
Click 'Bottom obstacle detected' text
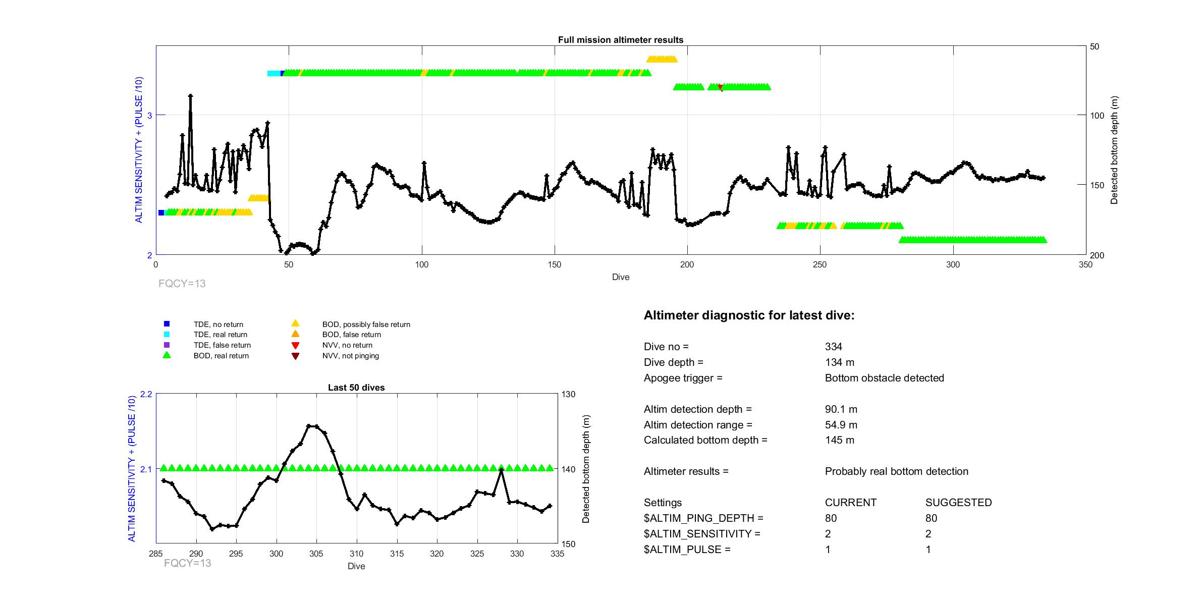pos(884,378)
